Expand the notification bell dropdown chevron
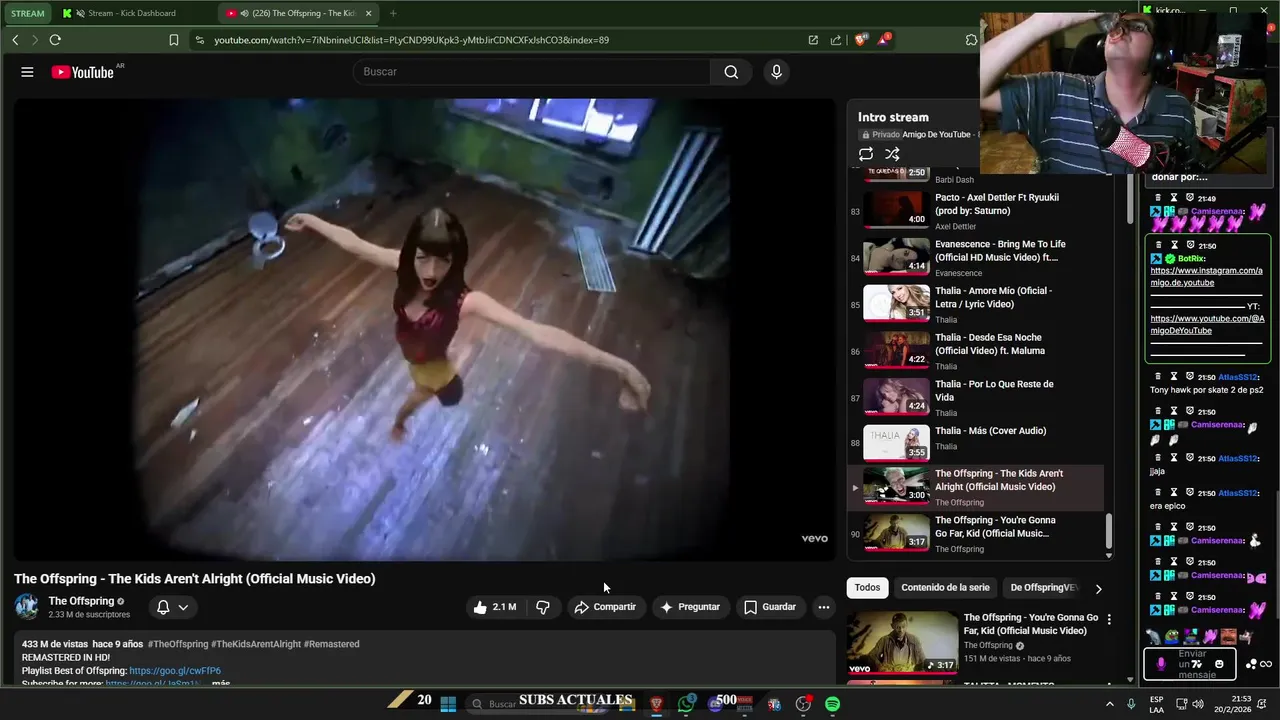 183,607
